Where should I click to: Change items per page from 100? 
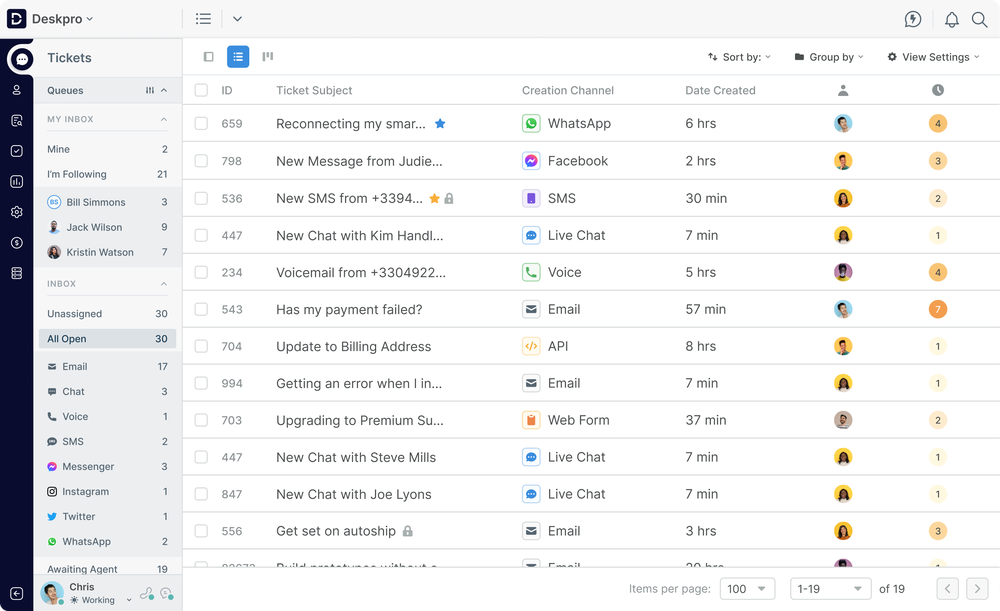tap(747, 589)
